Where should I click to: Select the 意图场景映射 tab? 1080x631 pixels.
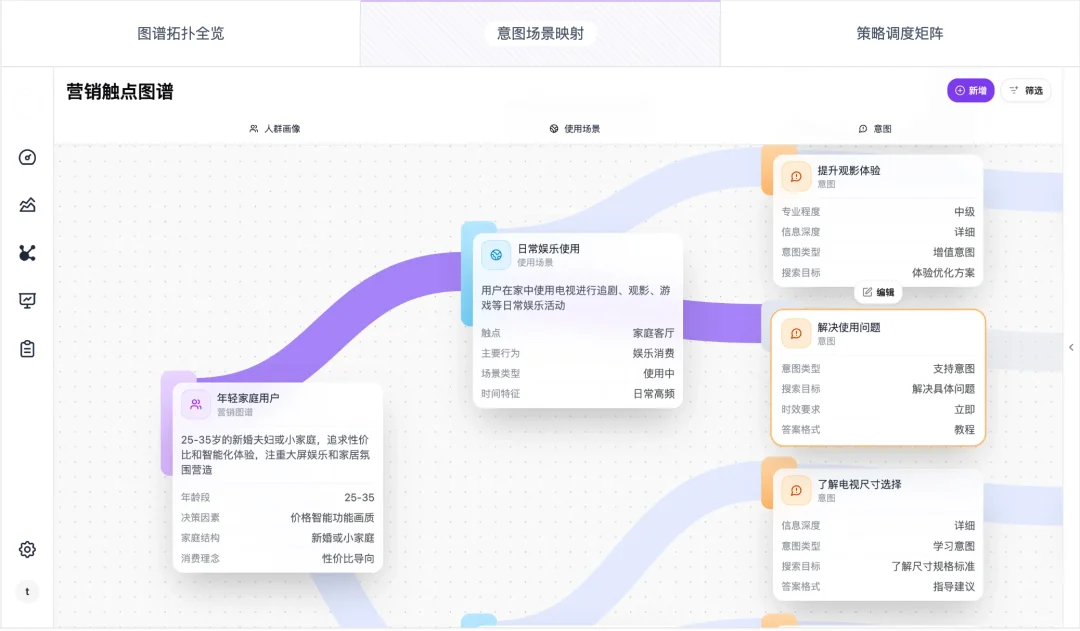click(540, 32)
